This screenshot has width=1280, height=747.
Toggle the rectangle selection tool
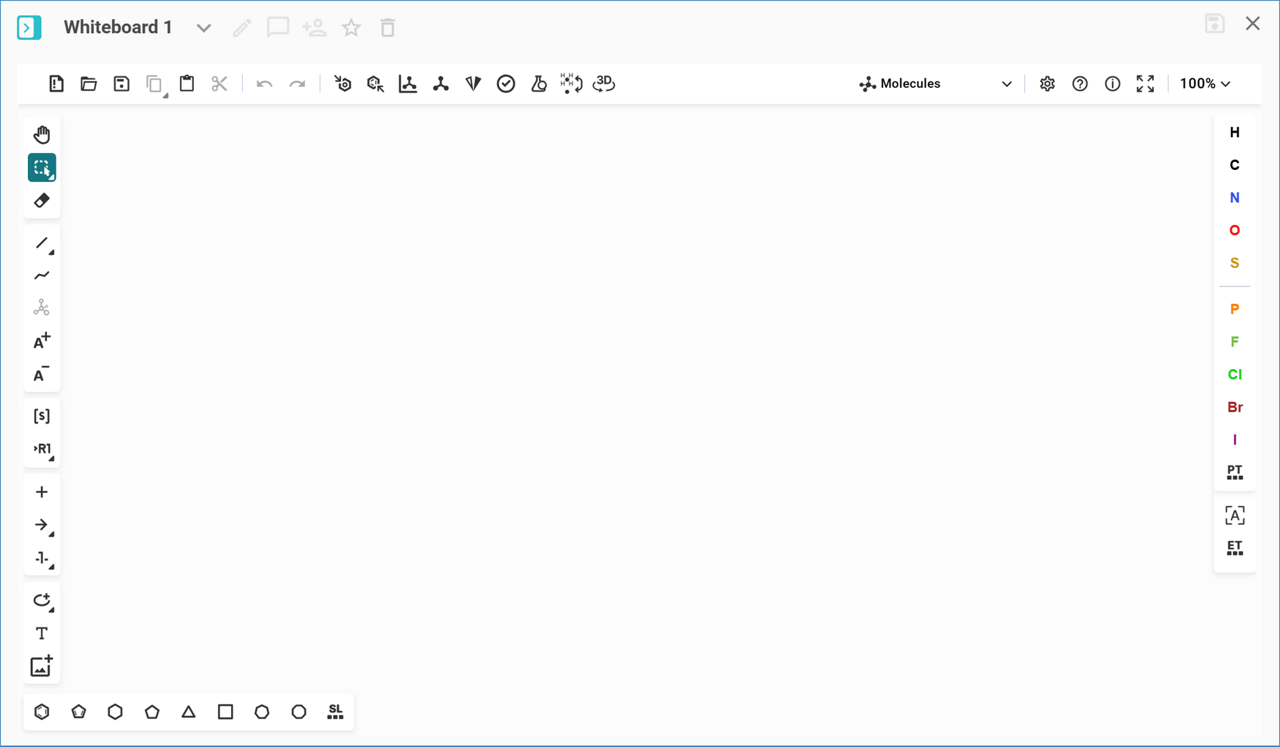[41, 168]
